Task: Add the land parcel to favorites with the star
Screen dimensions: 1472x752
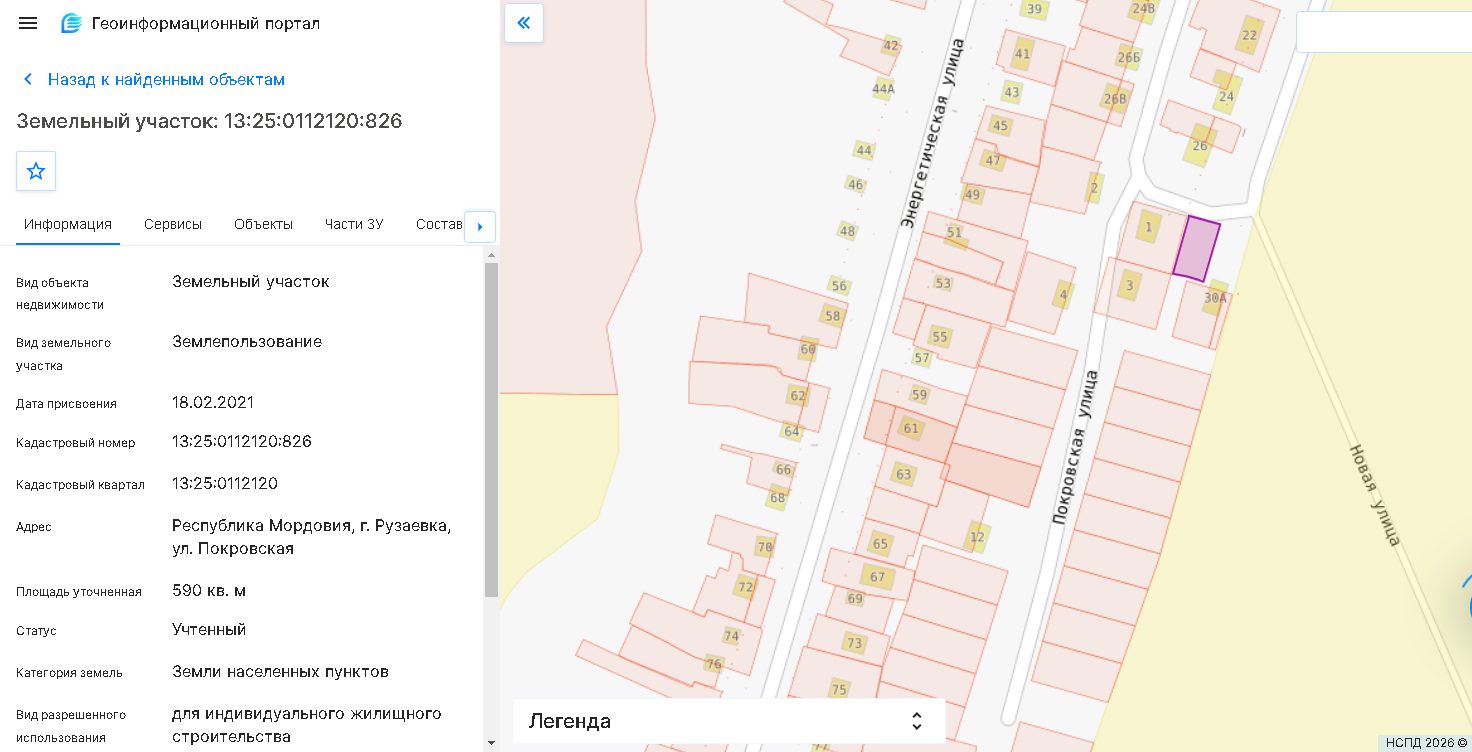Action: tap(36, 171)
